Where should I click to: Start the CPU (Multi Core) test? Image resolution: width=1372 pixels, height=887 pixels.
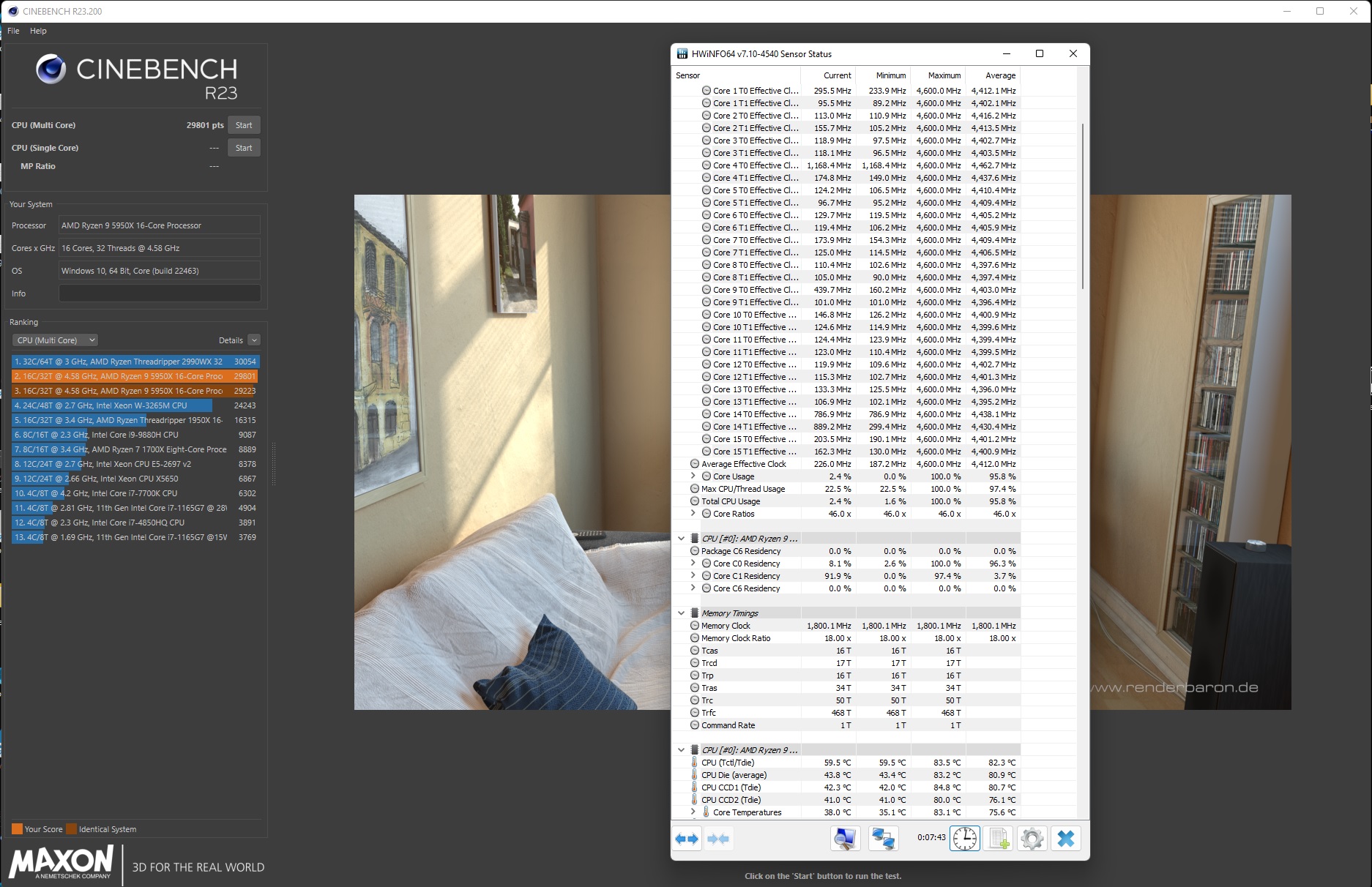pos(244,125)
